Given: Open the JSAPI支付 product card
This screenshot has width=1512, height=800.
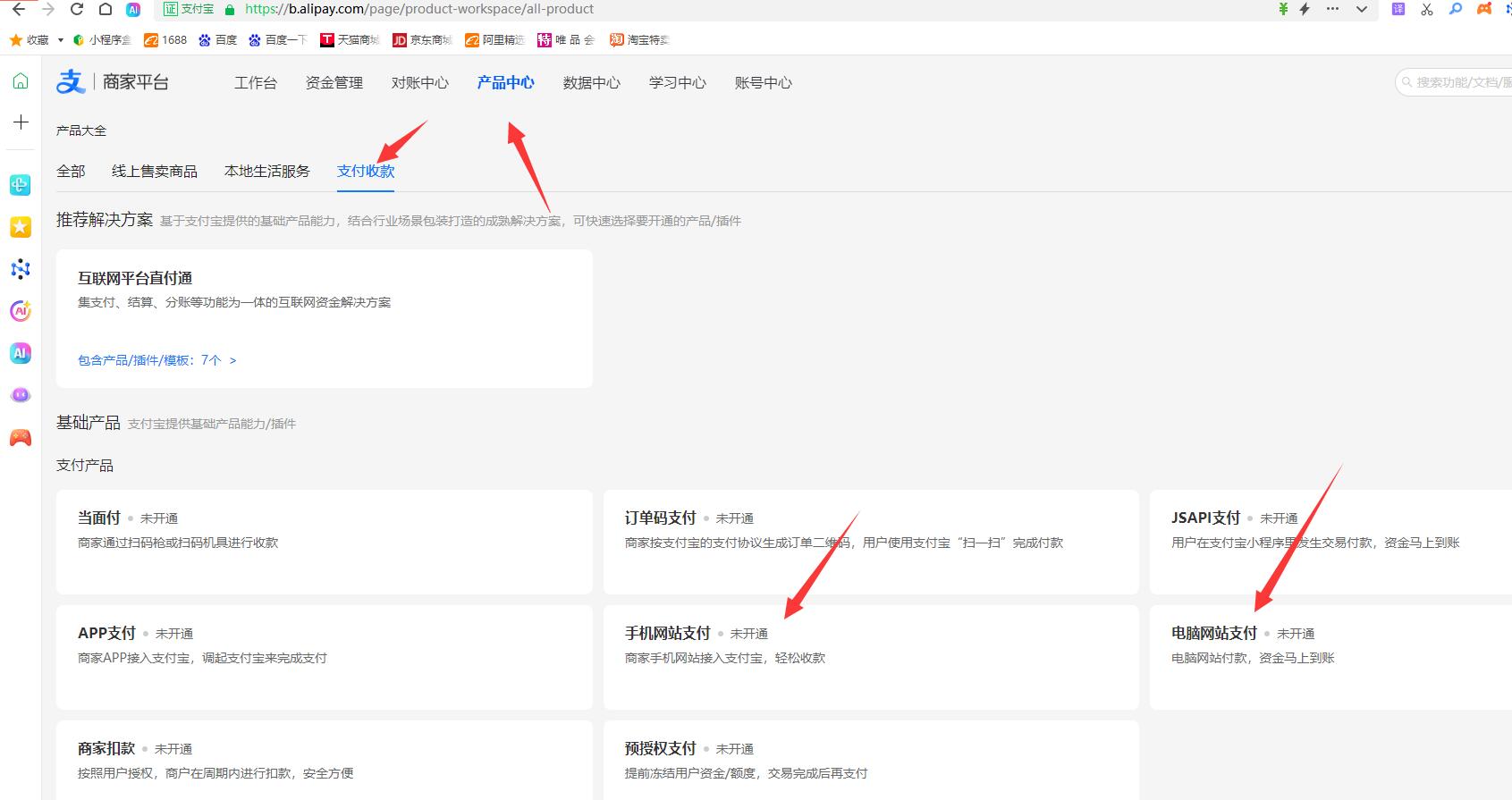Looking at the screenshot, I should pos(1330,542).
